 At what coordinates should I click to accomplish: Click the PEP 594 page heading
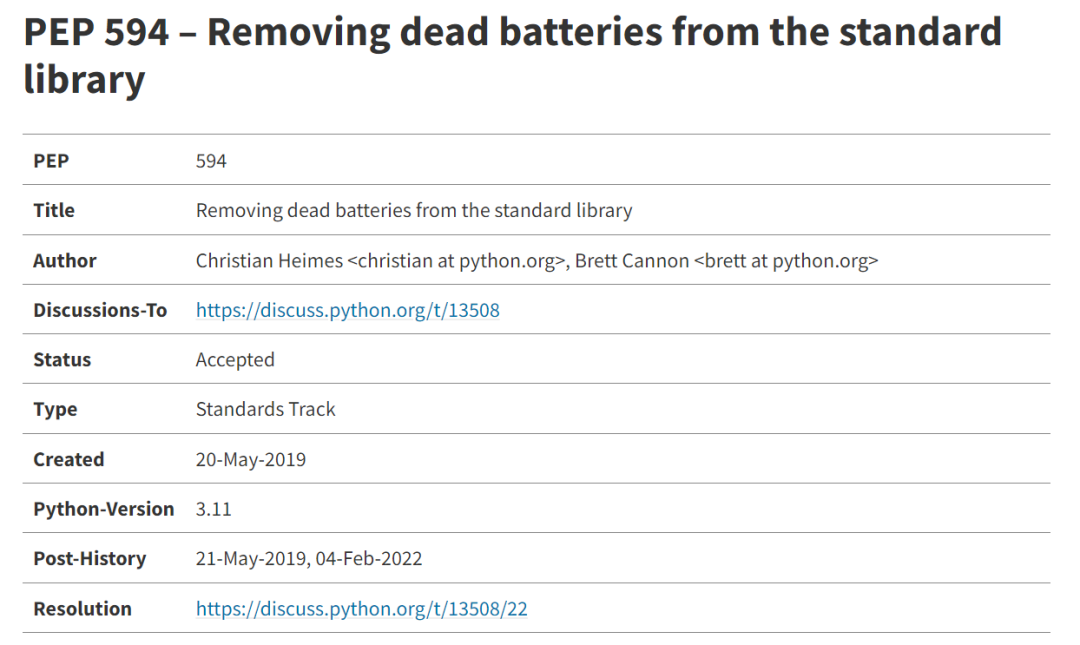[512, 55]
